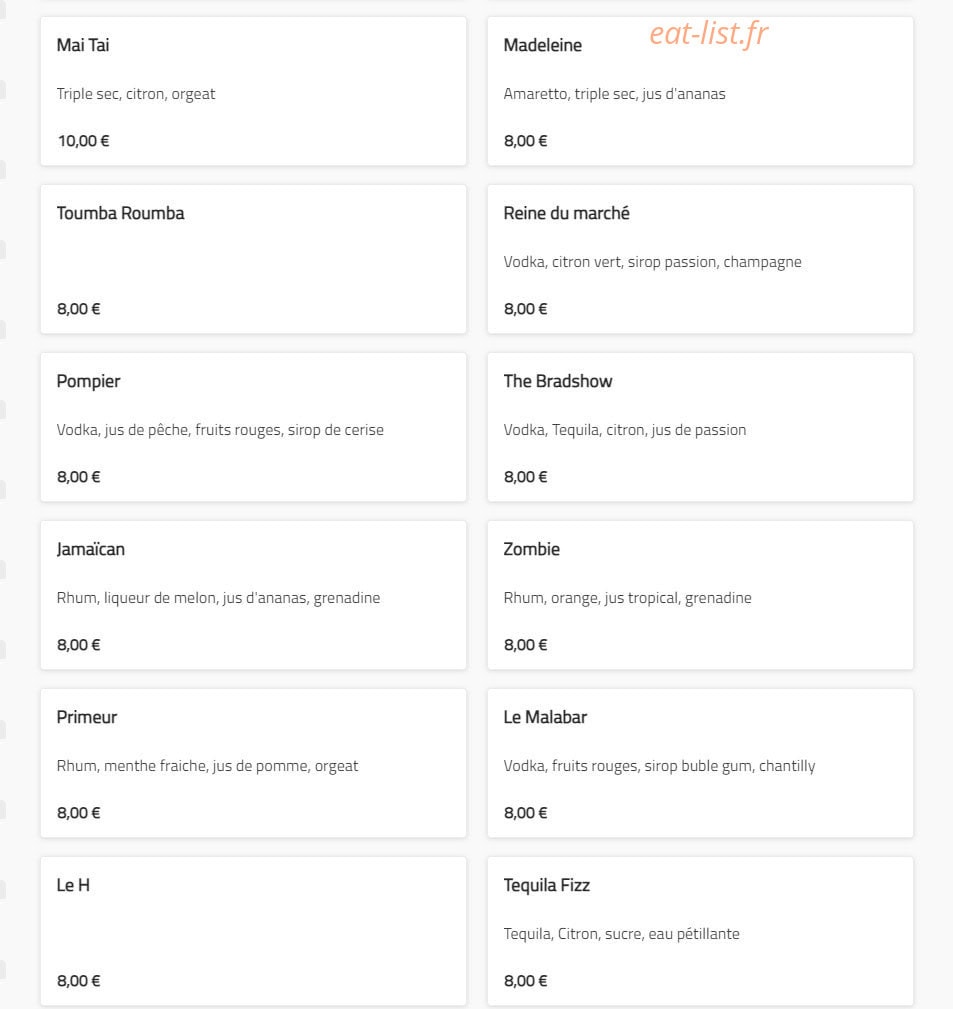The height and width of the screenshot is (1009, 953).
Task: Select the Zombie cocktail card
Action: coord(700,595)
